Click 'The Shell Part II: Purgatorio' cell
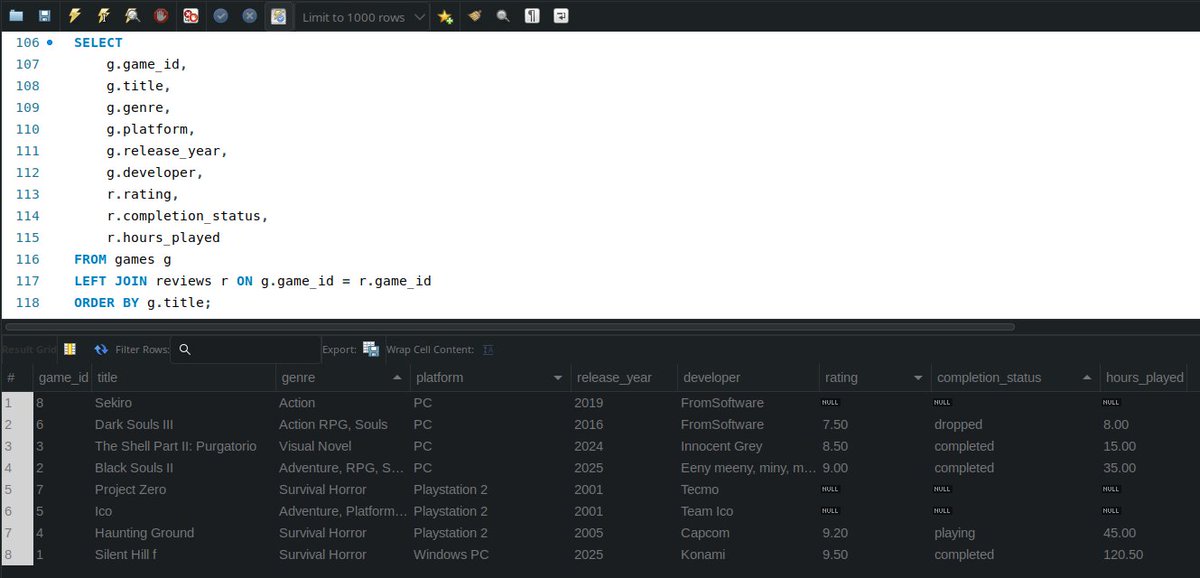Image resolution: width=1200 pixels, height=578 pixels. [x=183, y=446]
